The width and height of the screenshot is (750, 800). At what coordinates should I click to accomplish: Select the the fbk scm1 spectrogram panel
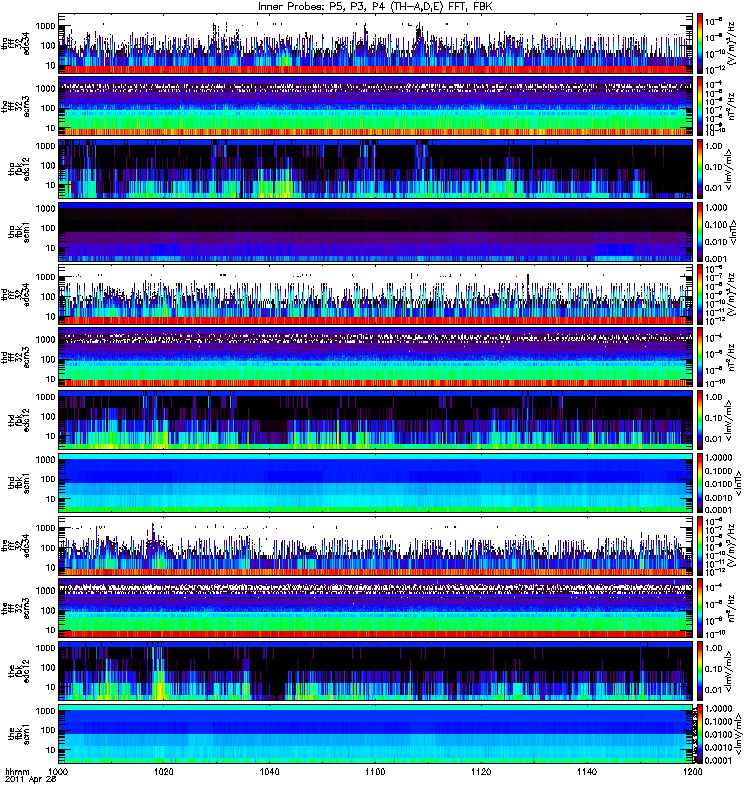click(376, 734)
